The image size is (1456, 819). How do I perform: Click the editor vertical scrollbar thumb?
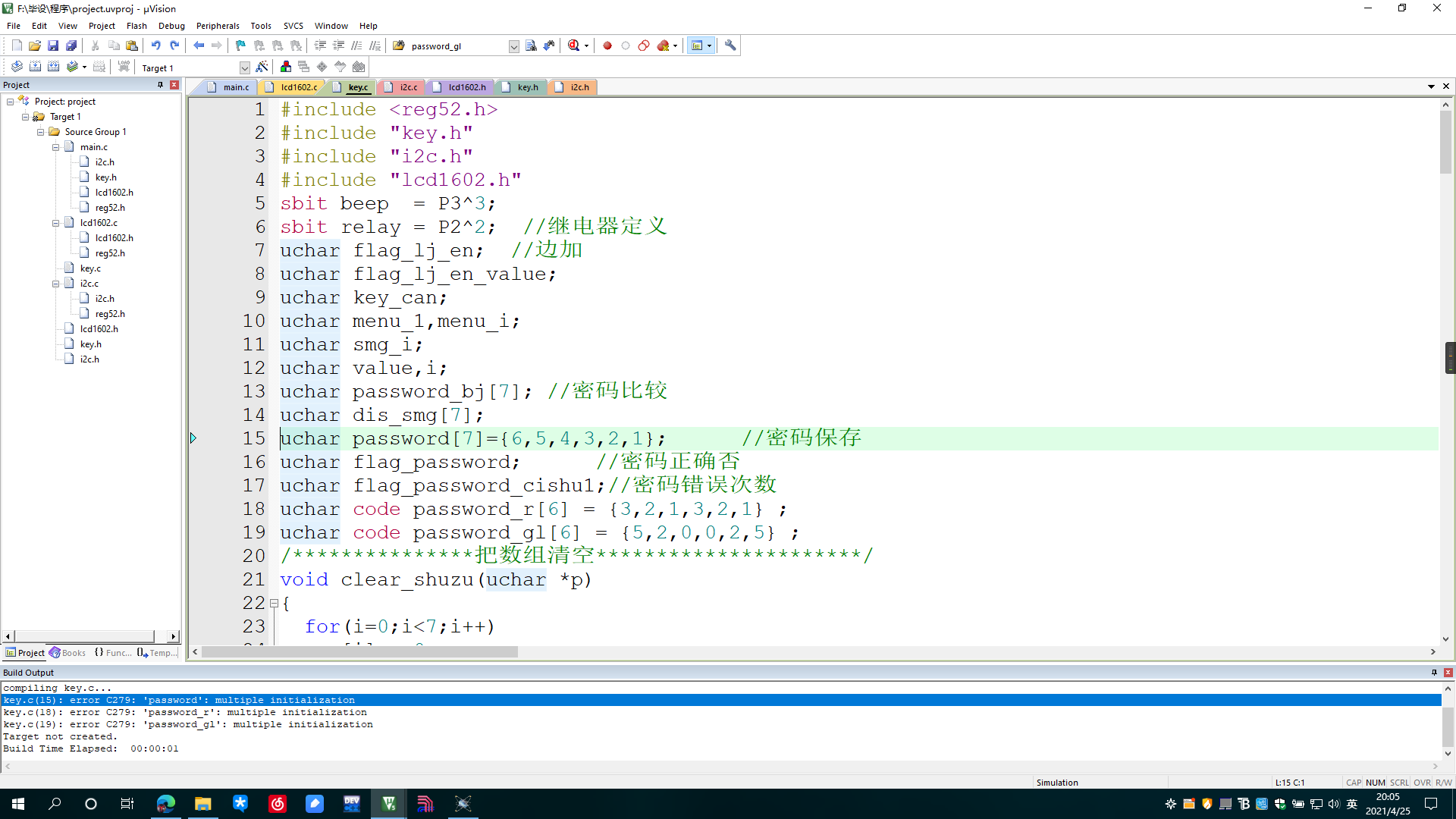click(1445, 143)
